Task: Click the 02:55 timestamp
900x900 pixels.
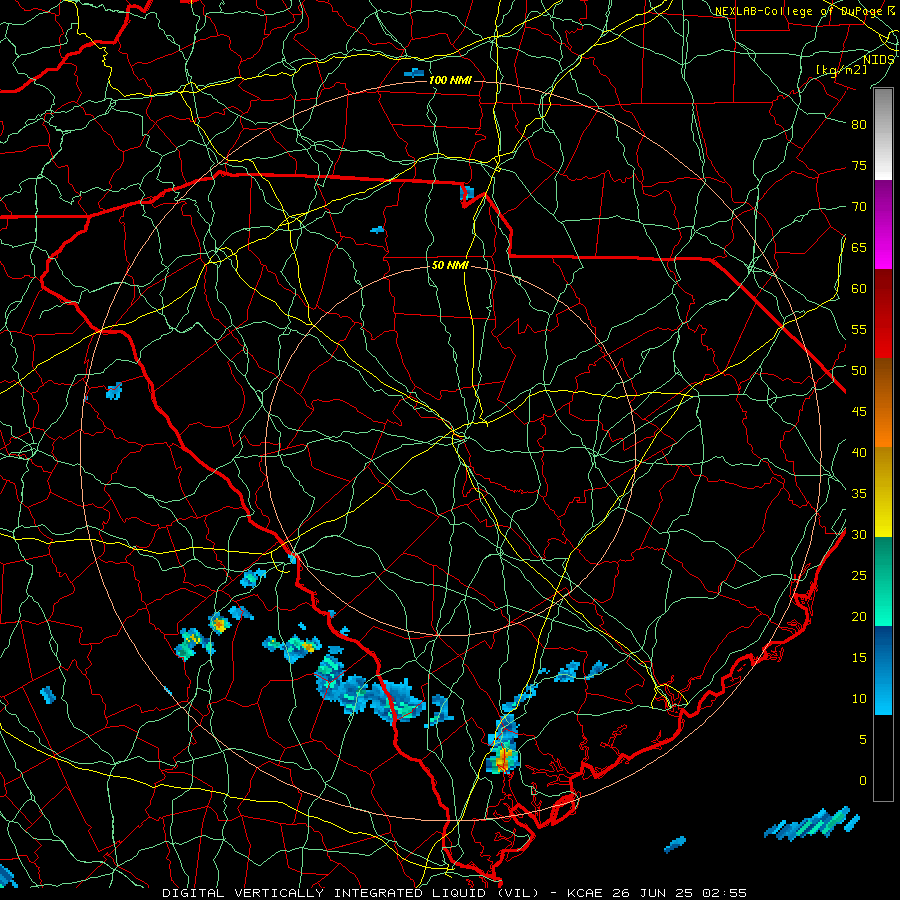Action: point(726,893)
